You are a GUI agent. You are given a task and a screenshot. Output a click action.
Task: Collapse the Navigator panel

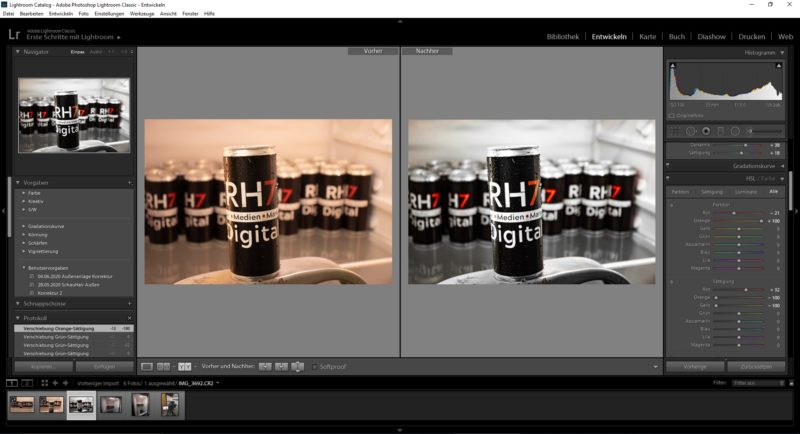[x=18, y=52]
